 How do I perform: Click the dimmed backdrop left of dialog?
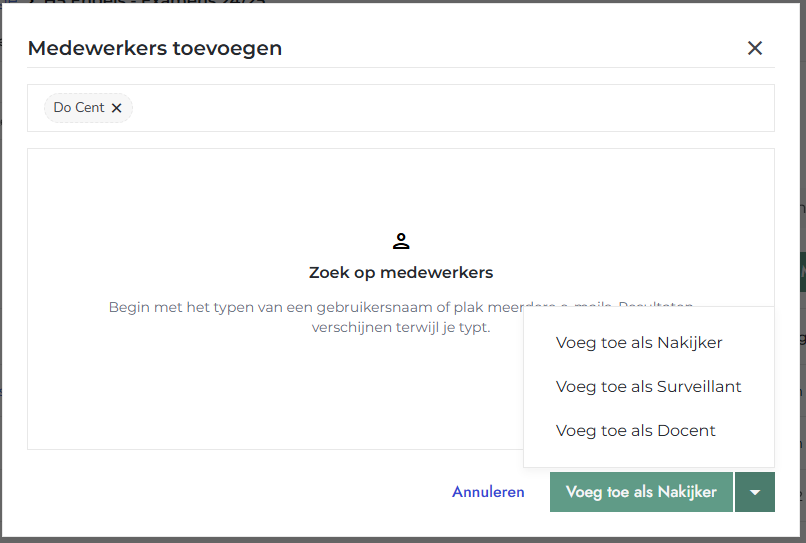[3, 300]
